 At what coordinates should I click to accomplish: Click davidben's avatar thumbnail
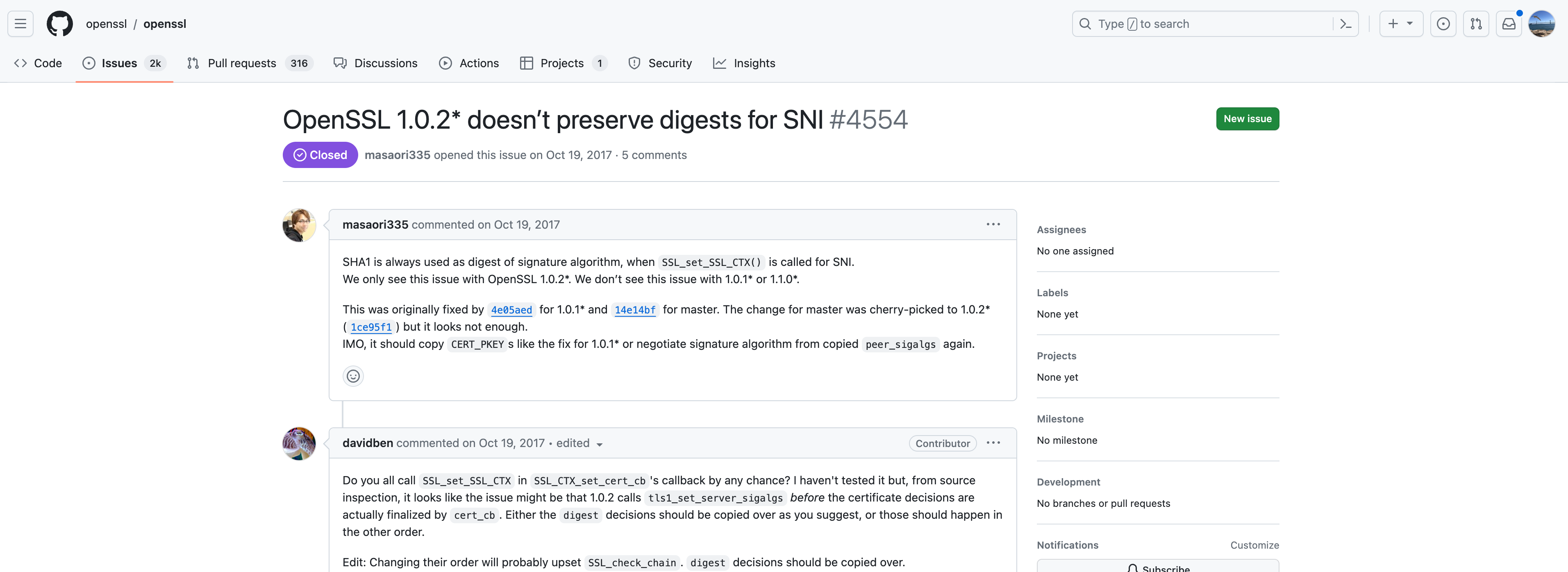click(299, 444)
